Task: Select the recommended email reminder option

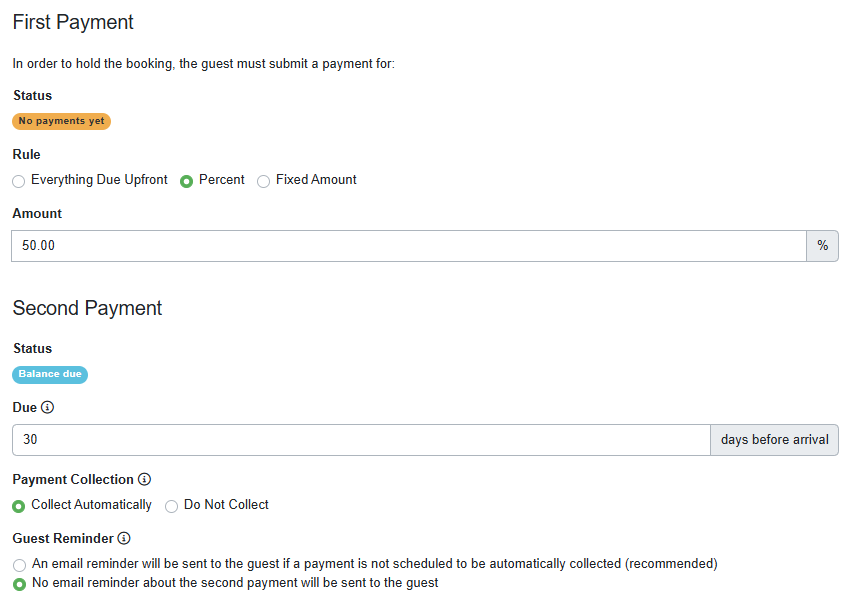Action: (x=17, y=564)
